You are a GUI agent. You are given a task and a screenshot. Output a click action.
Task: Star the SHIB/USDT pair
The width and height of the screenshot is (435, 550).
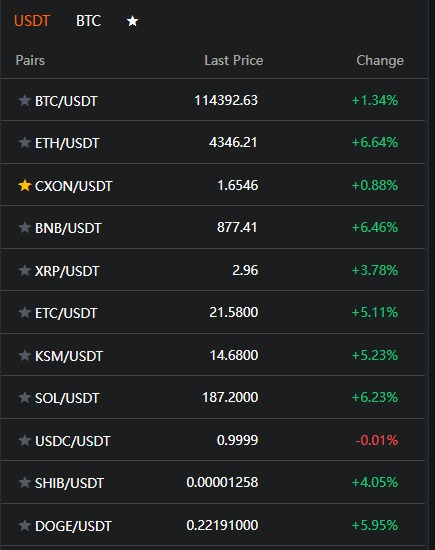[25, 482]
